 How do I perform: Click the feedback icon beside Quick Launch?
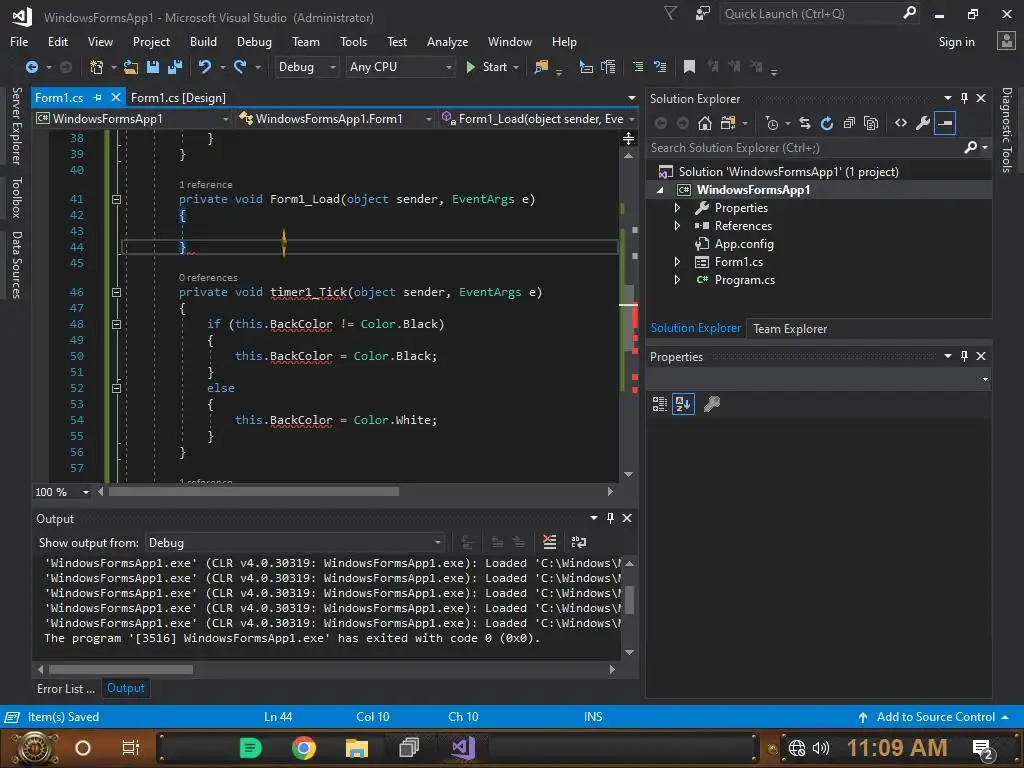(x=702, y=14)
